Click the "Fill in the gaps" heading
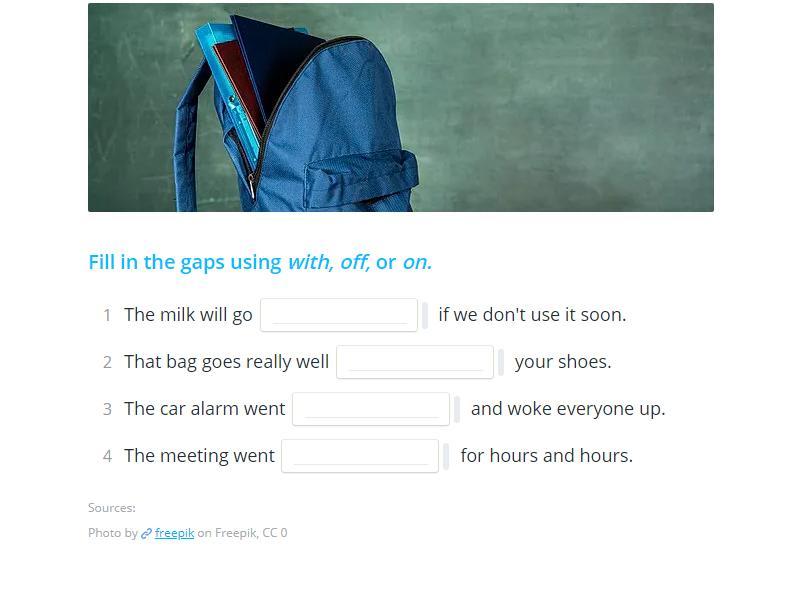This screenshot has width=796, height=590. (x=260, y=262)
